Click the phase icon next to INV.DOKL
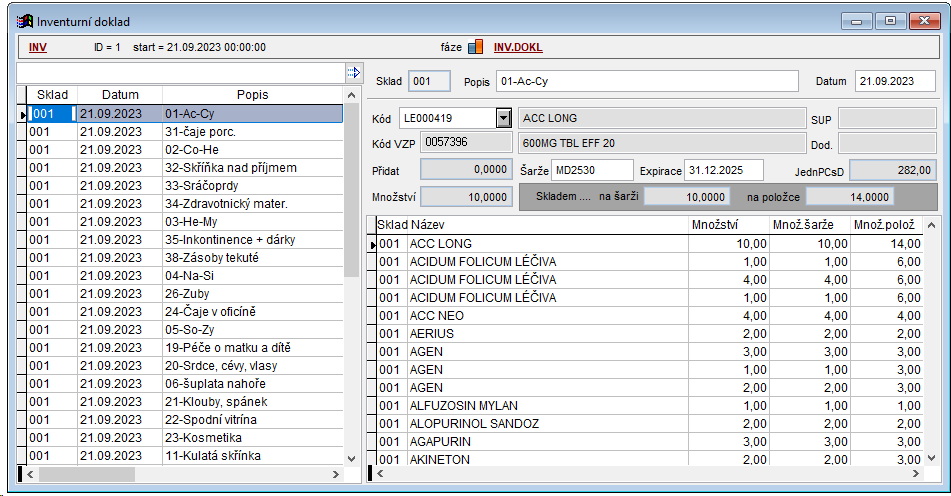951x496 pixels. 476,46
